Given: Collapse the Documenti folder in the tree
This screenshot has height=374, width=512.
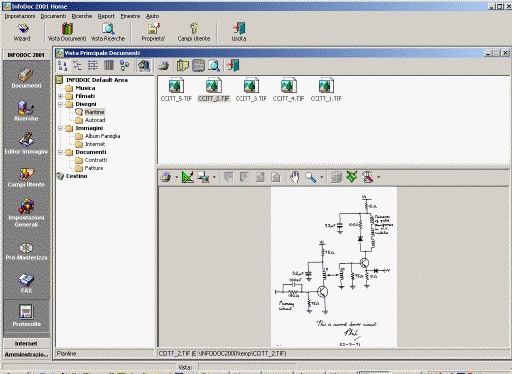Looking at the screenshot, I should (x=60, y=152).
